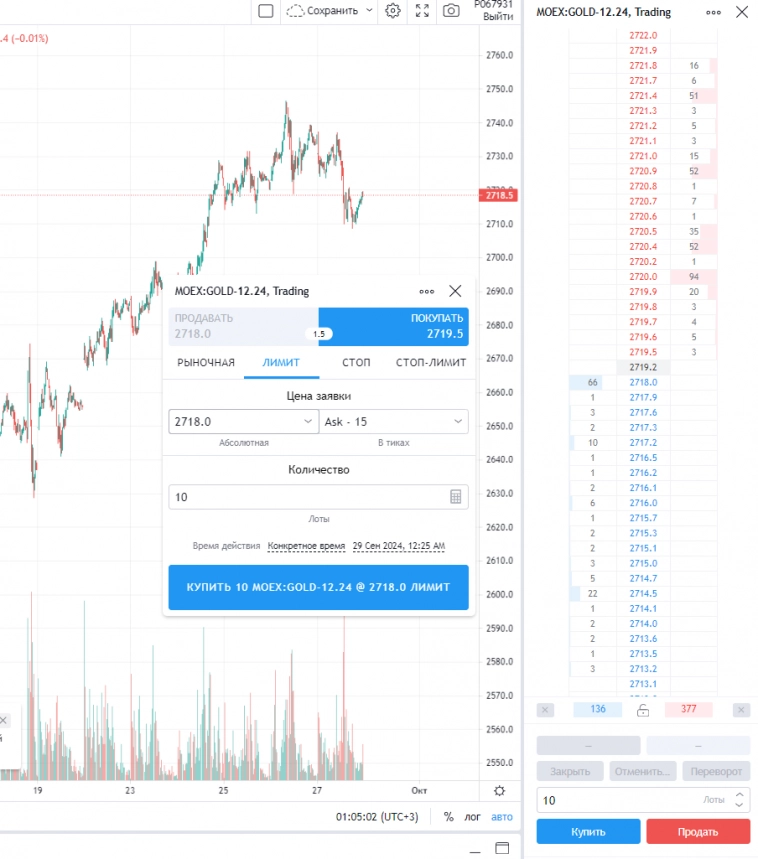Expand absolute price 2718.0 dropdown
Screen dimensions: 758x859
point(307,422)
